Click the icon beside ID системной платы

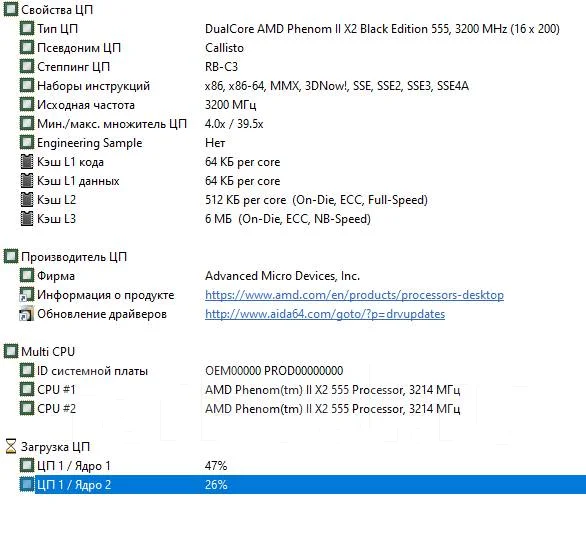tap(27, 371)
